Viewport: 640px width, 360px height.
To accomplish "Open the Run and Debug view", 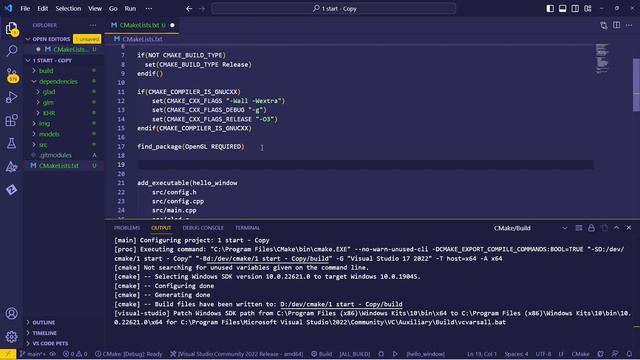I will click(x=11, y=97).
